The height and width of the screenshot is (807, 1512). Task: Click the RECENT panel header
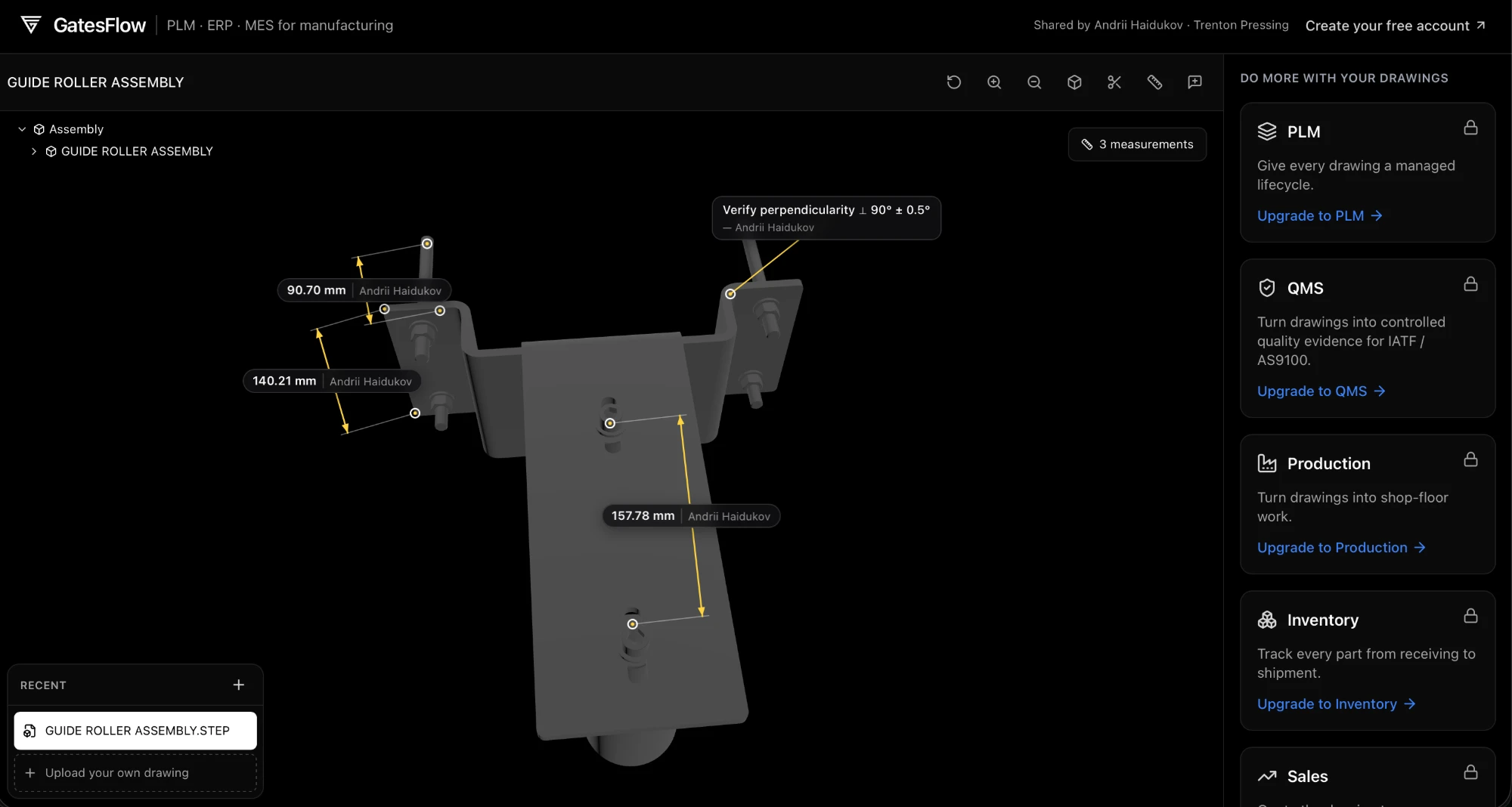(x=43, y=685)
